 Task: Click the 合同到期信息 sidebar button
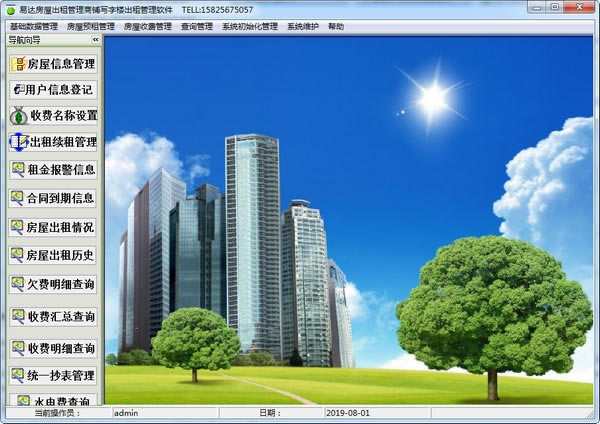(x=53, y=198)
